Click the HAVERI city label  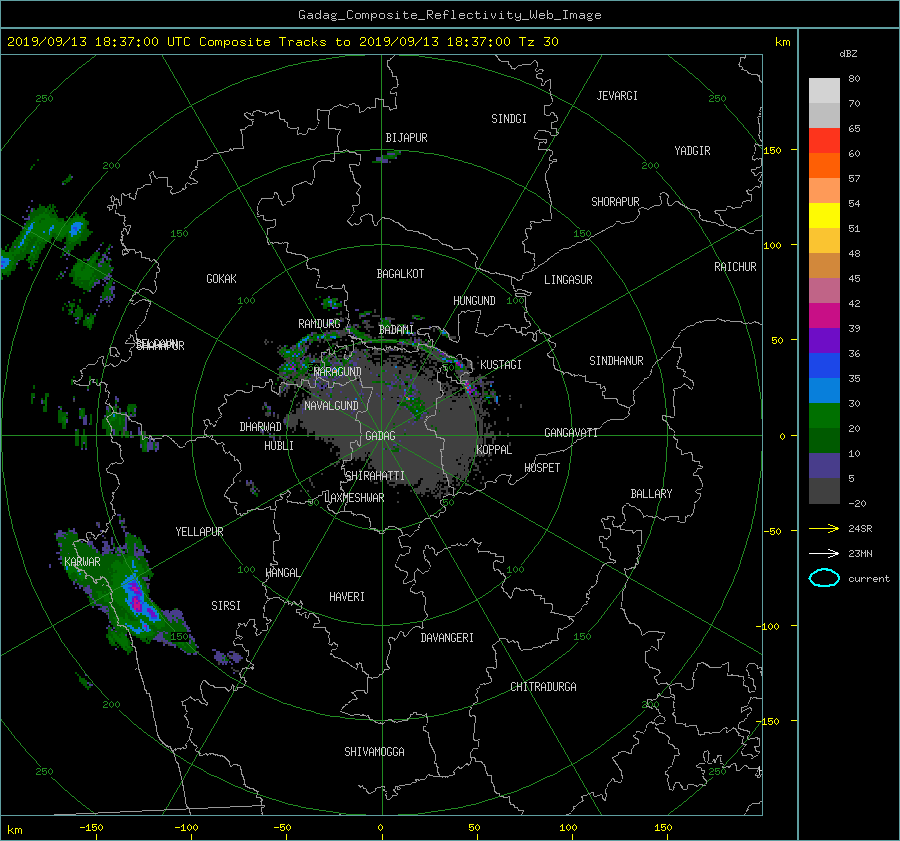tap(347, 597)
